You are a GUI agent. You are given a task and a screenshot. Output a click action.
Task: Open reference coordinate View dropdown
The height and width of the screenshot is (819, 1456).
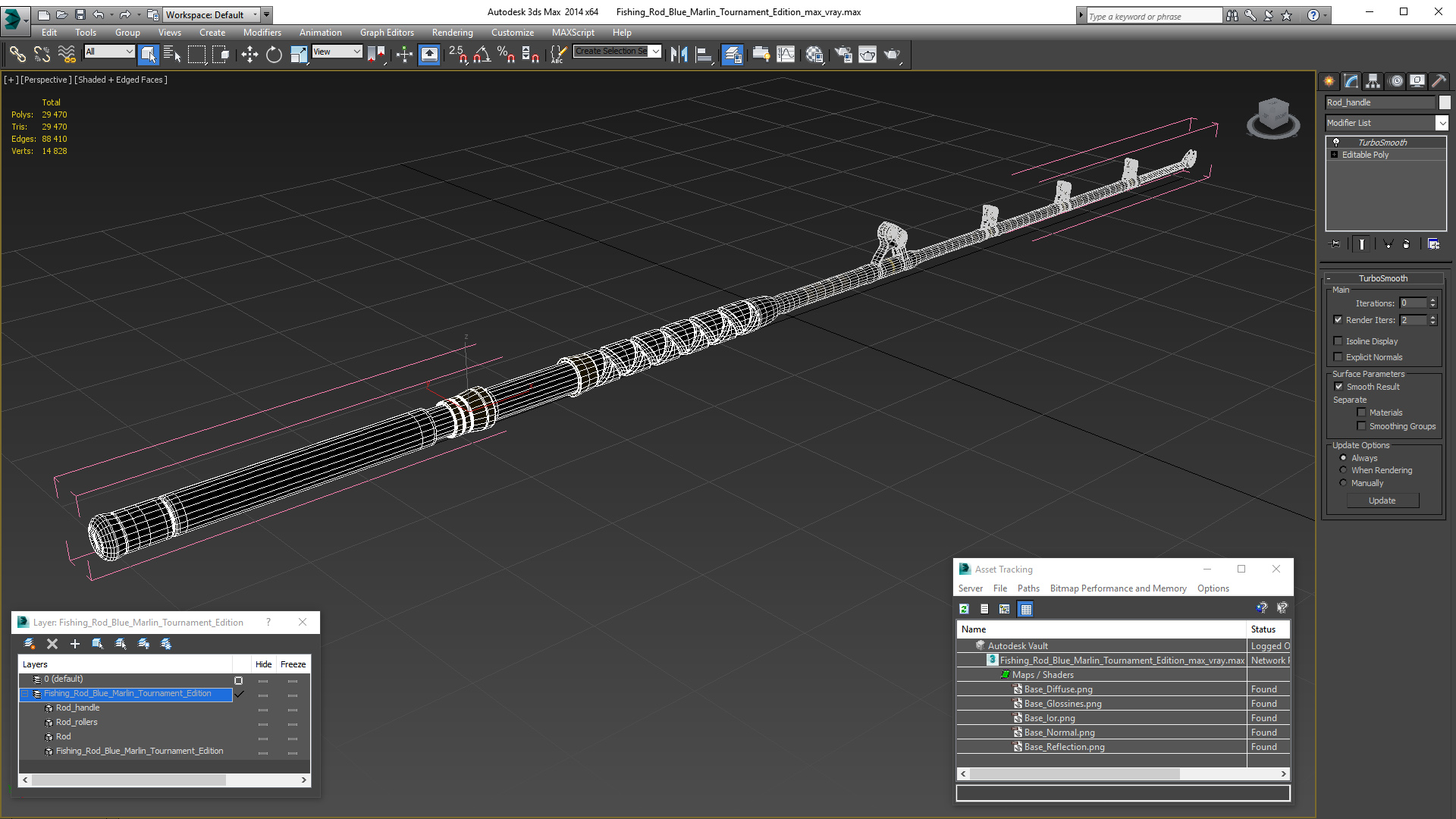coord(337,52)
